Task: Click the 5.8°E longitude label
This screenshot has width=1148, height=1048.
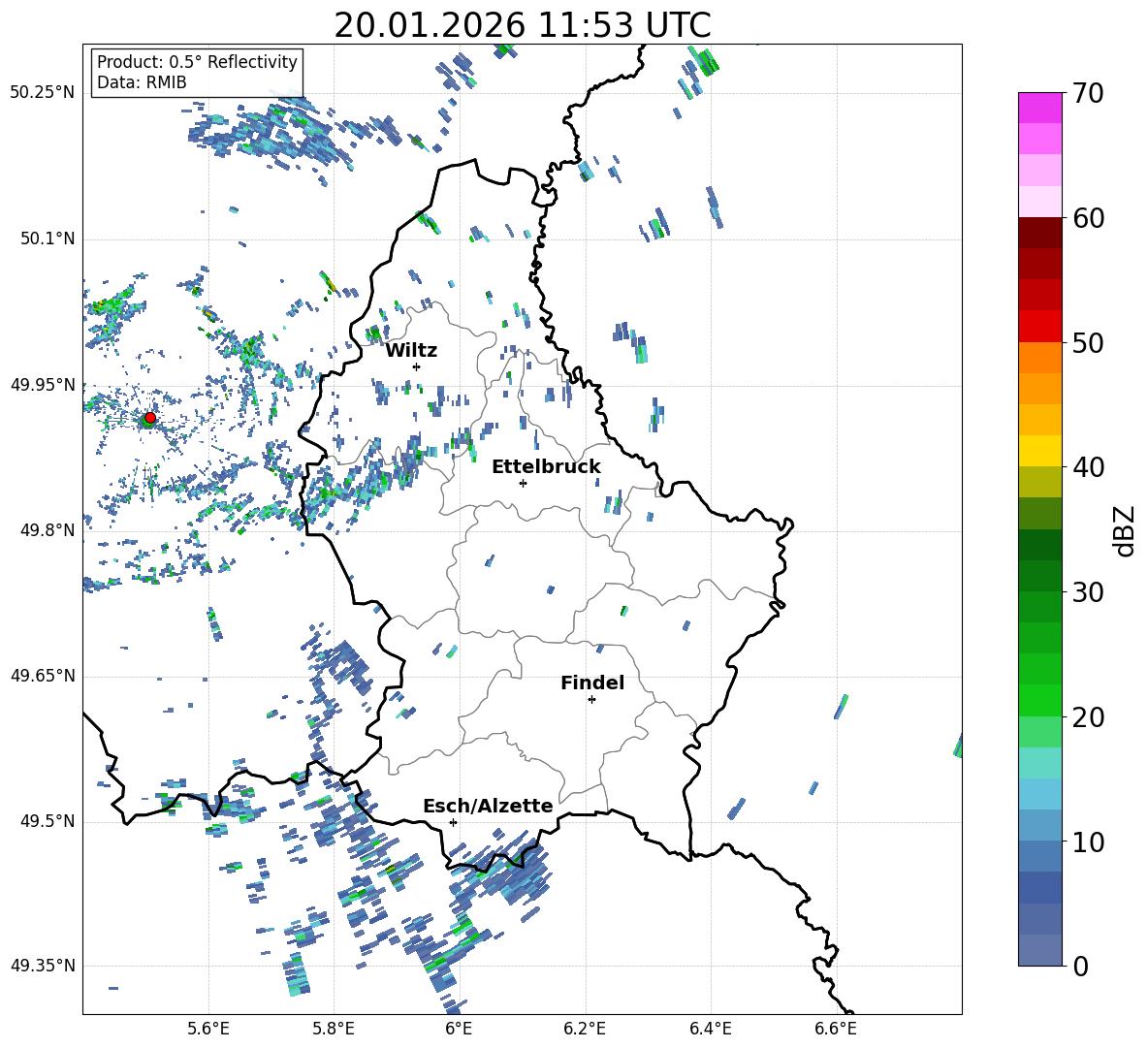Action: pyautogui.click(x=334, y=1030)
